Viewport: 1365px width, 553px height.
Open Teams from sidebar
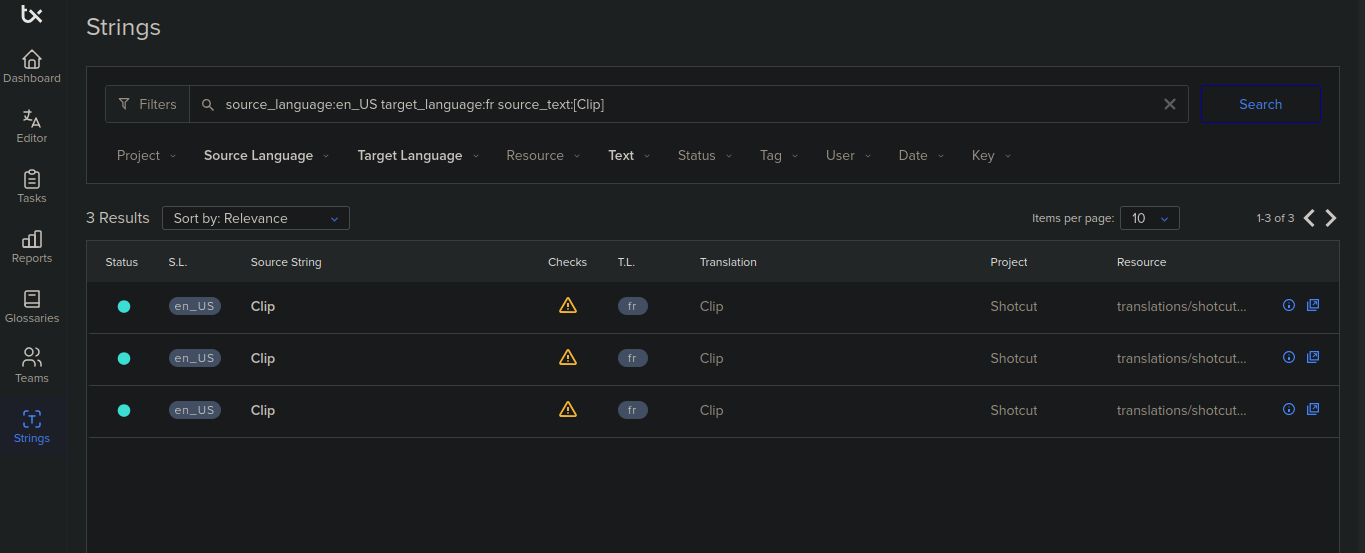point(32,366)
